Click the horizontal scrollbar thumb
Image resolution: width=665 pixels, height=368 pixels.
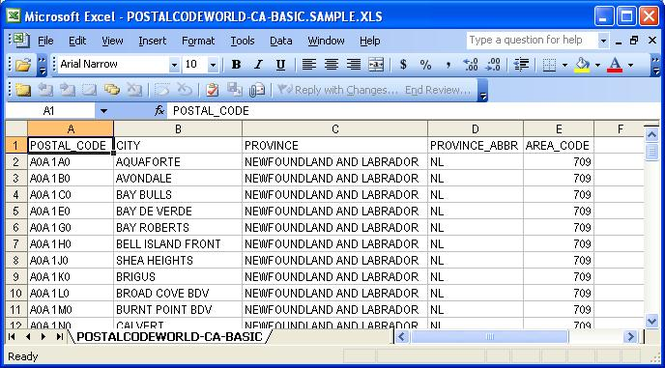click(x=489, y=337)
